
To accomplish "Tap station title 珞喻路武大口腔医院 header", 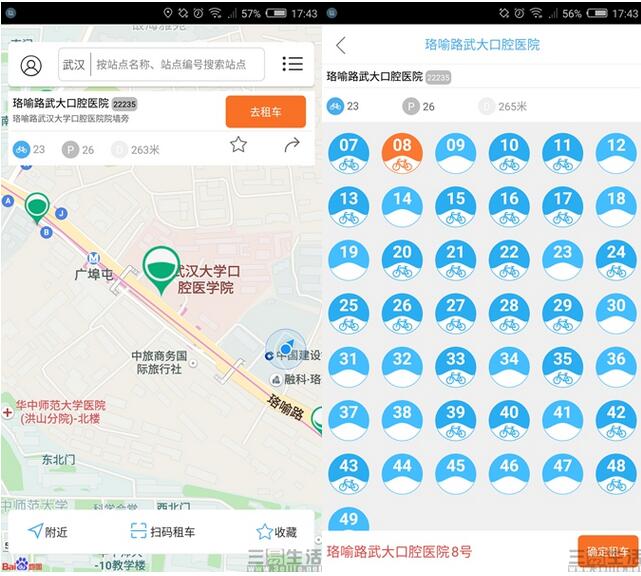I will 482,45.
